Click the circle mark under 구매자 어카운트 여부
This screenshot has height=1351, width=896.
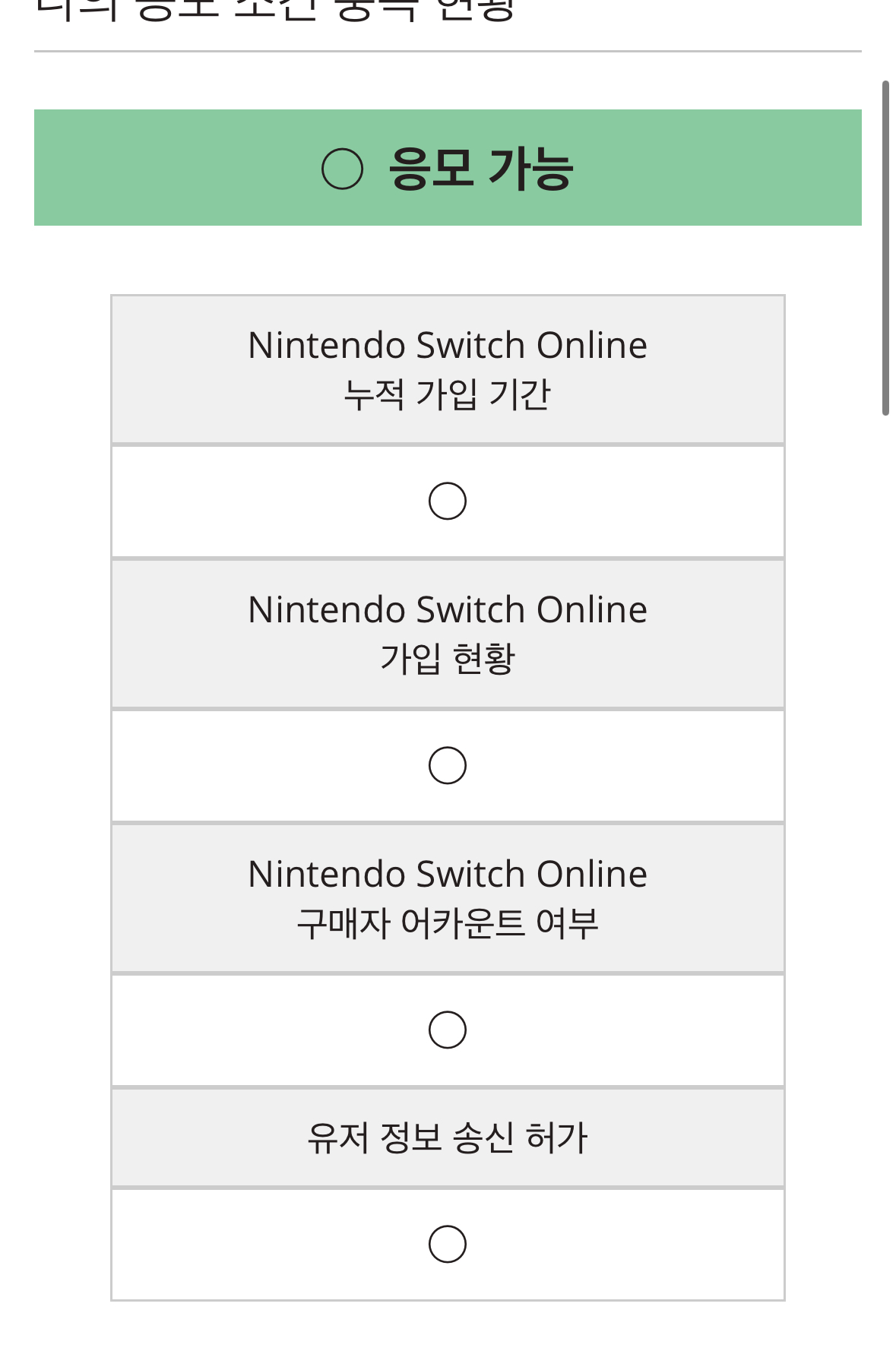tap(447, 1030)
